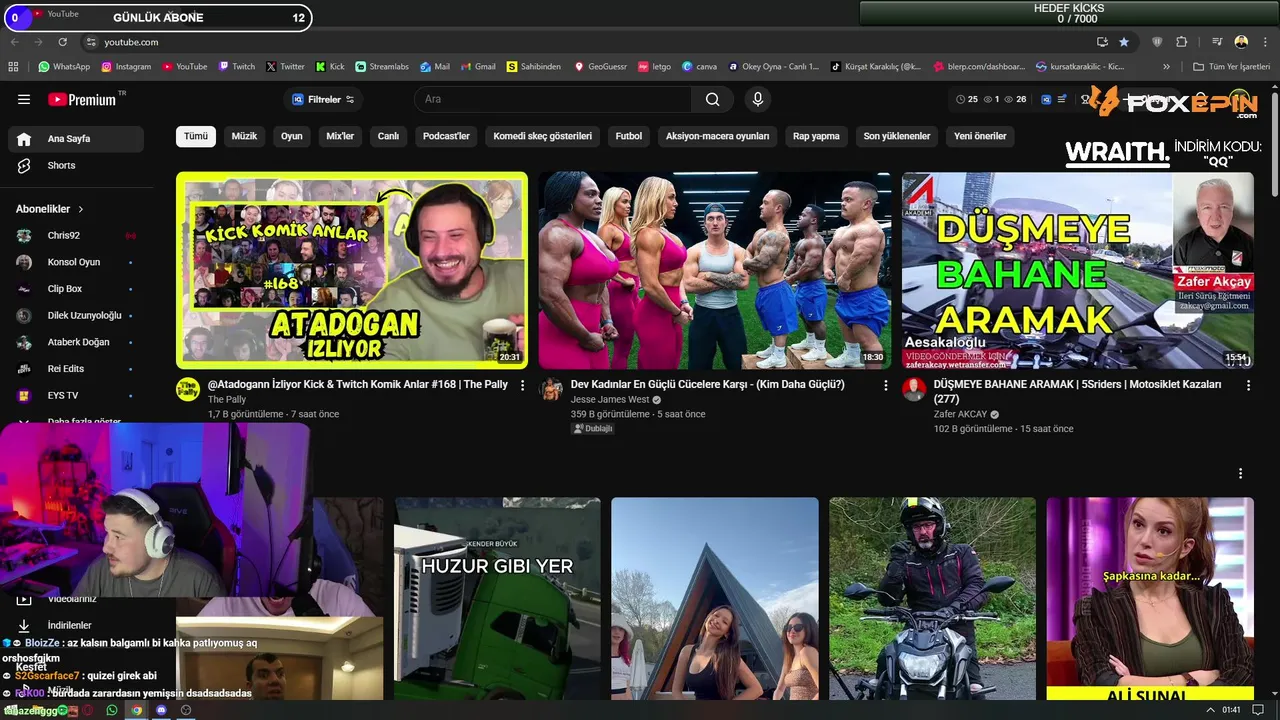Open the İndirilenler sidebar entry
The height and width of the screenshot is (720, 1280).
(x=76, y=625)
